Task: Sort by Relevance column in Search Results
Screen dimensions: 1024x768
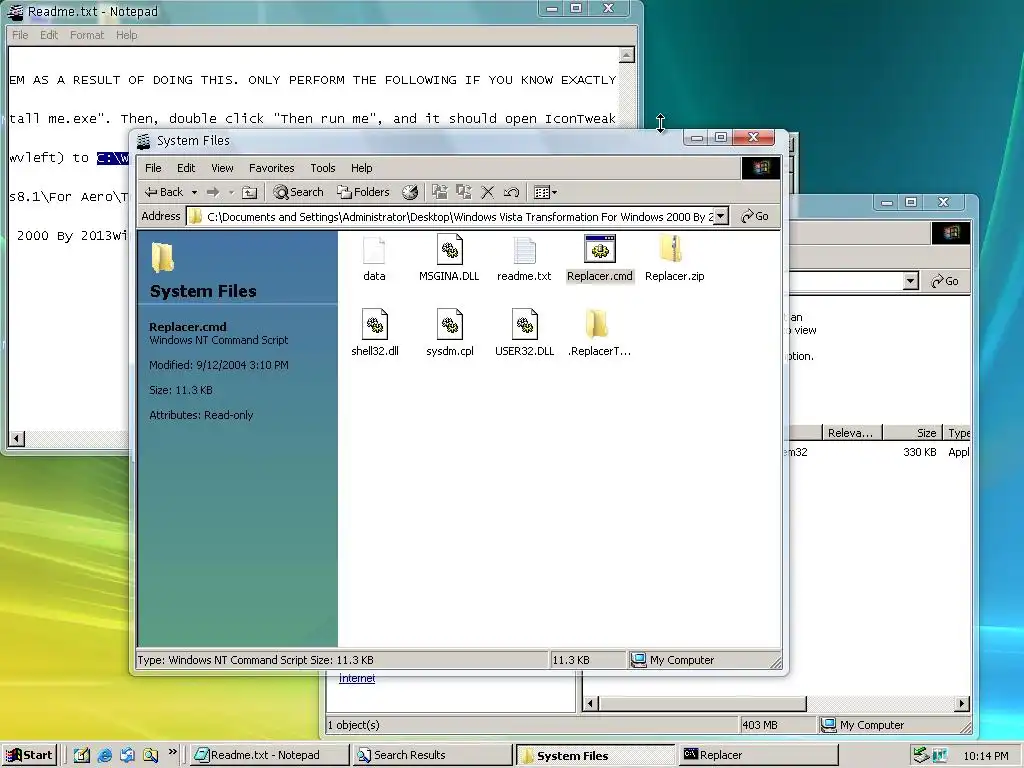Action: pos(851,432)
